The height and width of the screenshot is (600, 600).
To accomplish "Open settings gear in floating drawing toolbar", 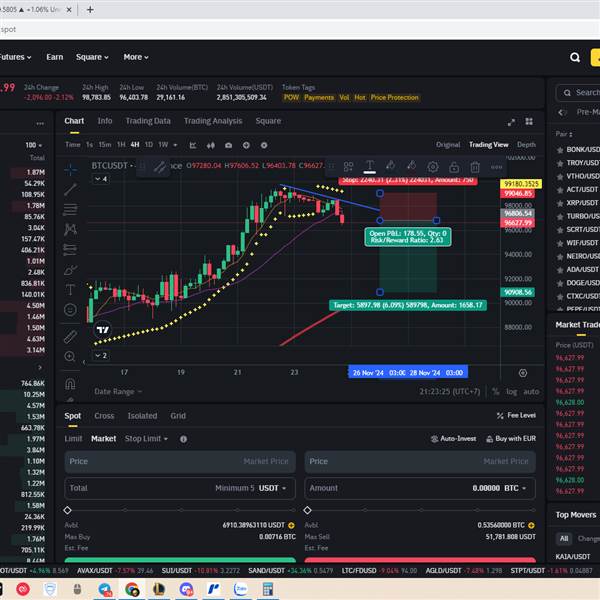I will (x=433, y=167).
